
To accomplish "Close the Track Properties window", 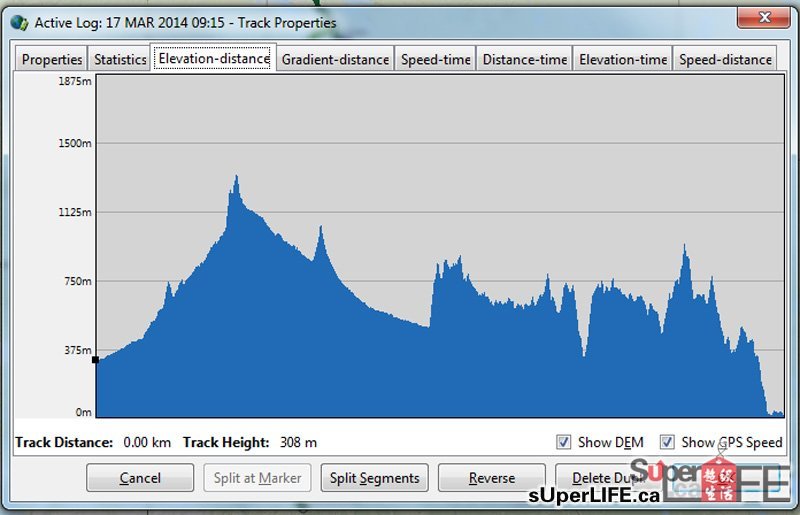I will coord(764,17).
